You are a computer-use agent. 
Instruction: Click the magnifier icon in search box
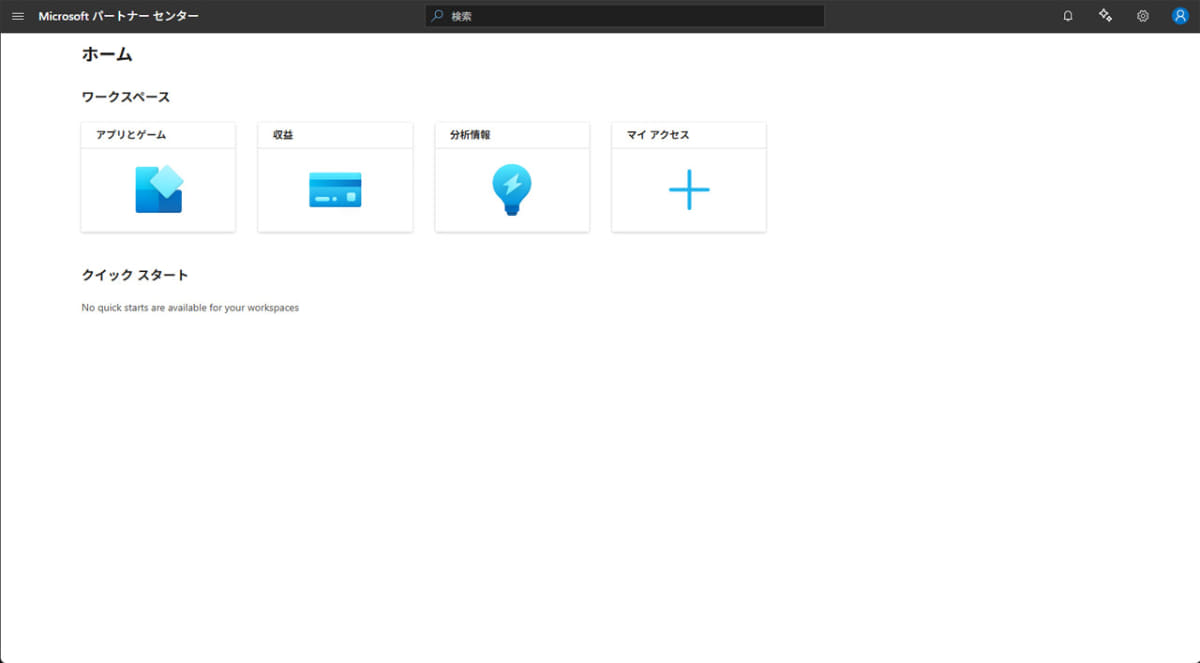437,16
